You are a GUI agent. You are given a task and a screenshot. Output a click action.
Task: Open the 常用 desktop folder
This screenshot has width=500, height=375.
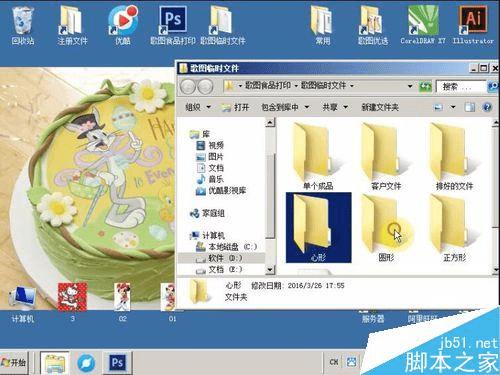[322, 25]
